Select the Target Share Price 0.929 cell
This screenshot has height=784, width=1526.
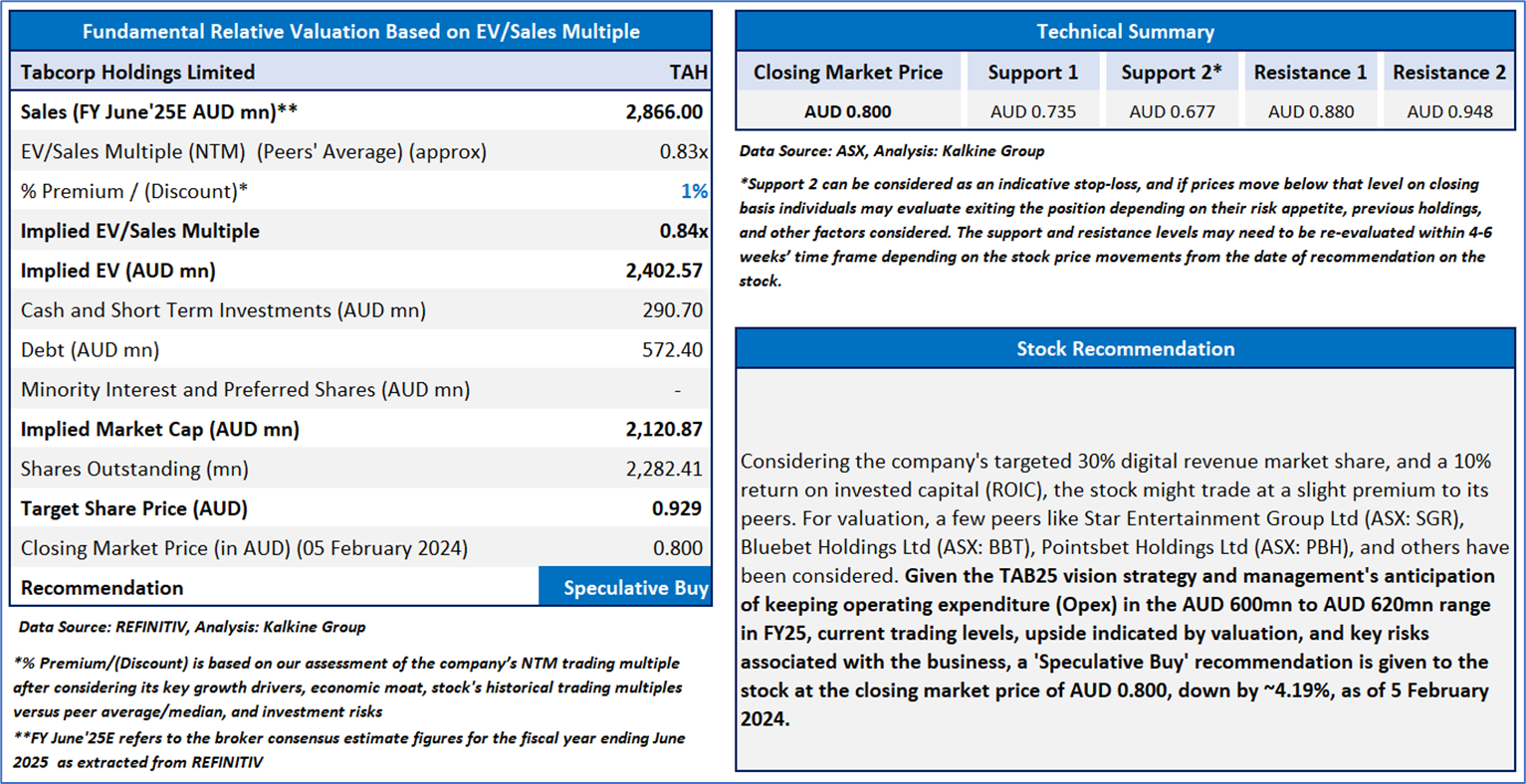pyautogui.click(x=677, y=508)
